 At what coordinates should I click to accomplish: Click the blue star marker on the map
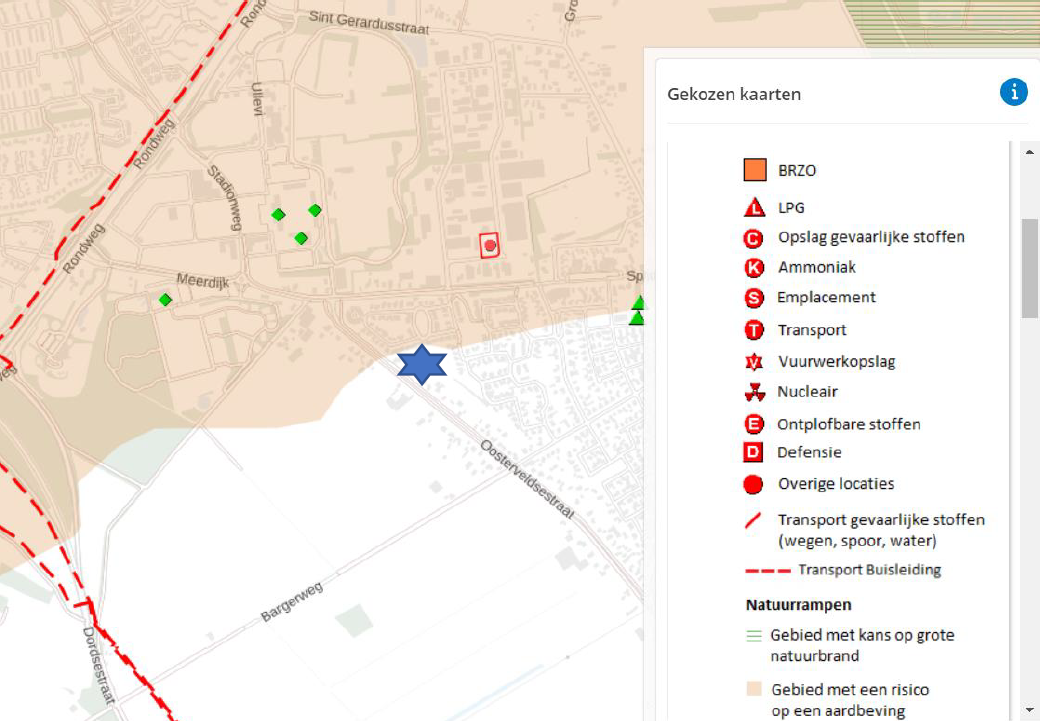(x=422, y=366)
